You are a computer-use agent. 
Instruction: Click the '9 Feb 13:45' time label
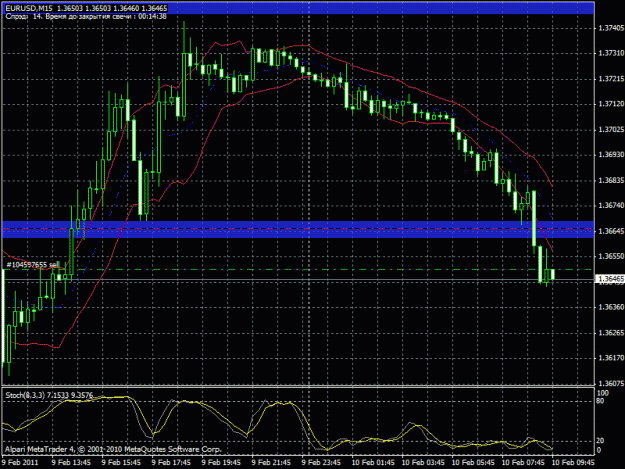click(71, 462)
